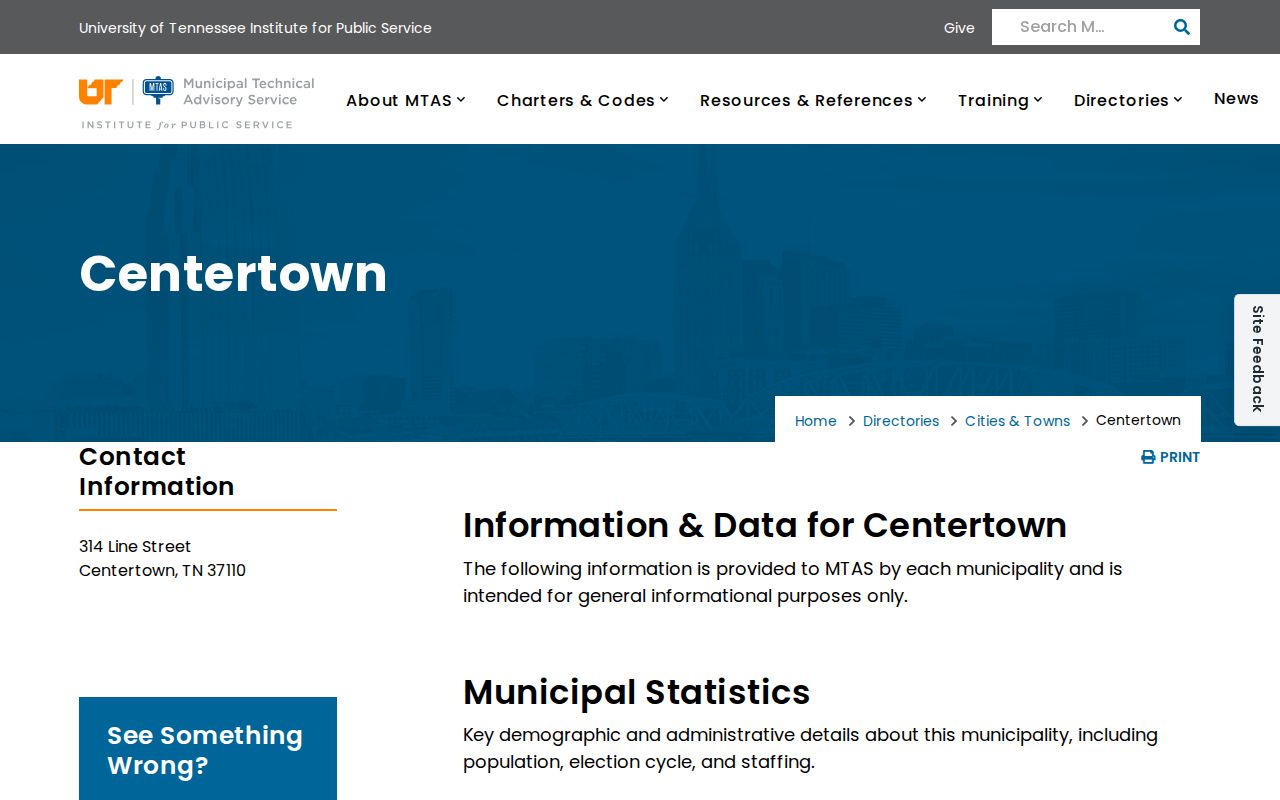Open University of Tennessee Institute for Public Service link

255,28
